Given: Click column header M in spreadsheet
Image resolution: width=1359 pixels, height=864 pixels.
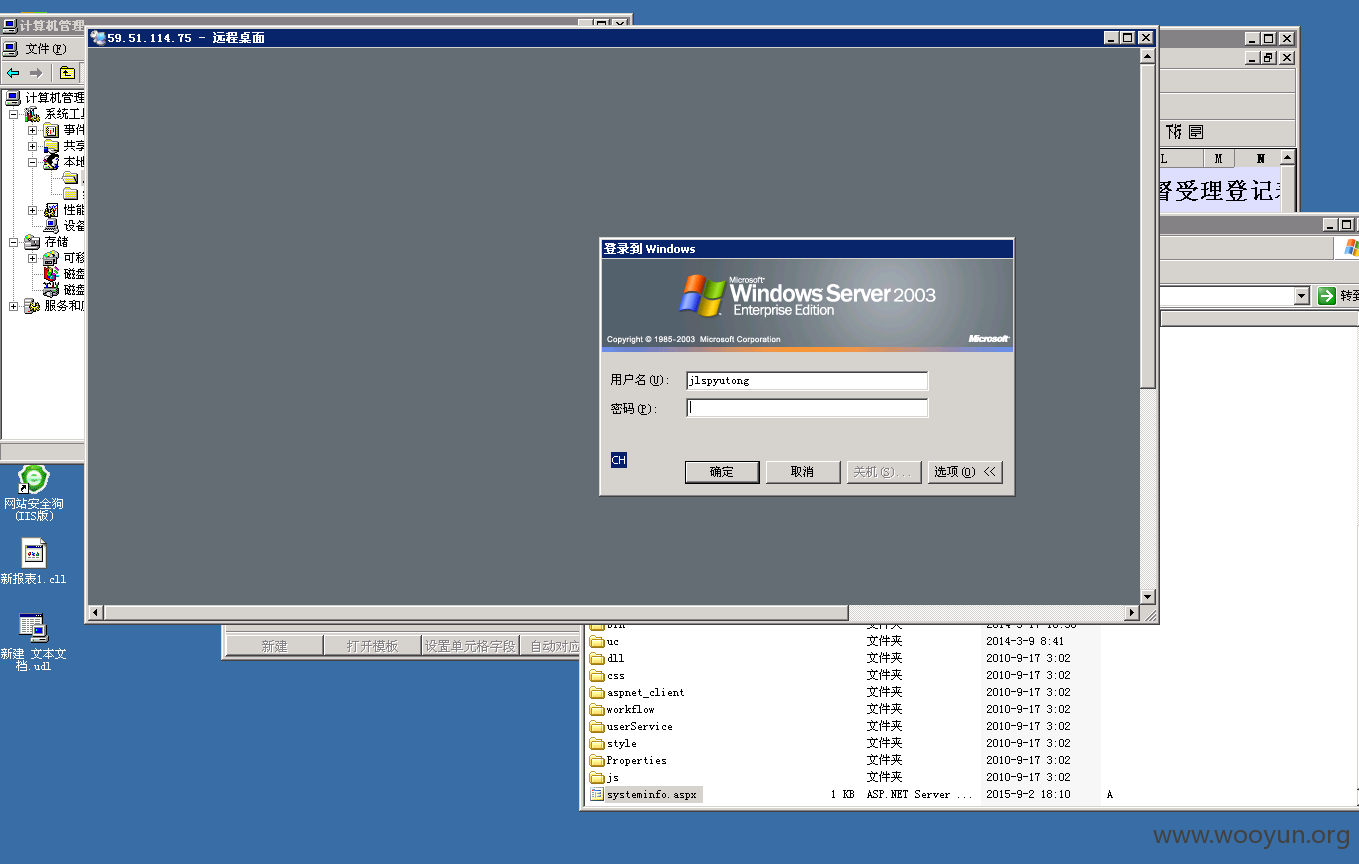Looking at the screenshot, I should [x=1218, y=159].
